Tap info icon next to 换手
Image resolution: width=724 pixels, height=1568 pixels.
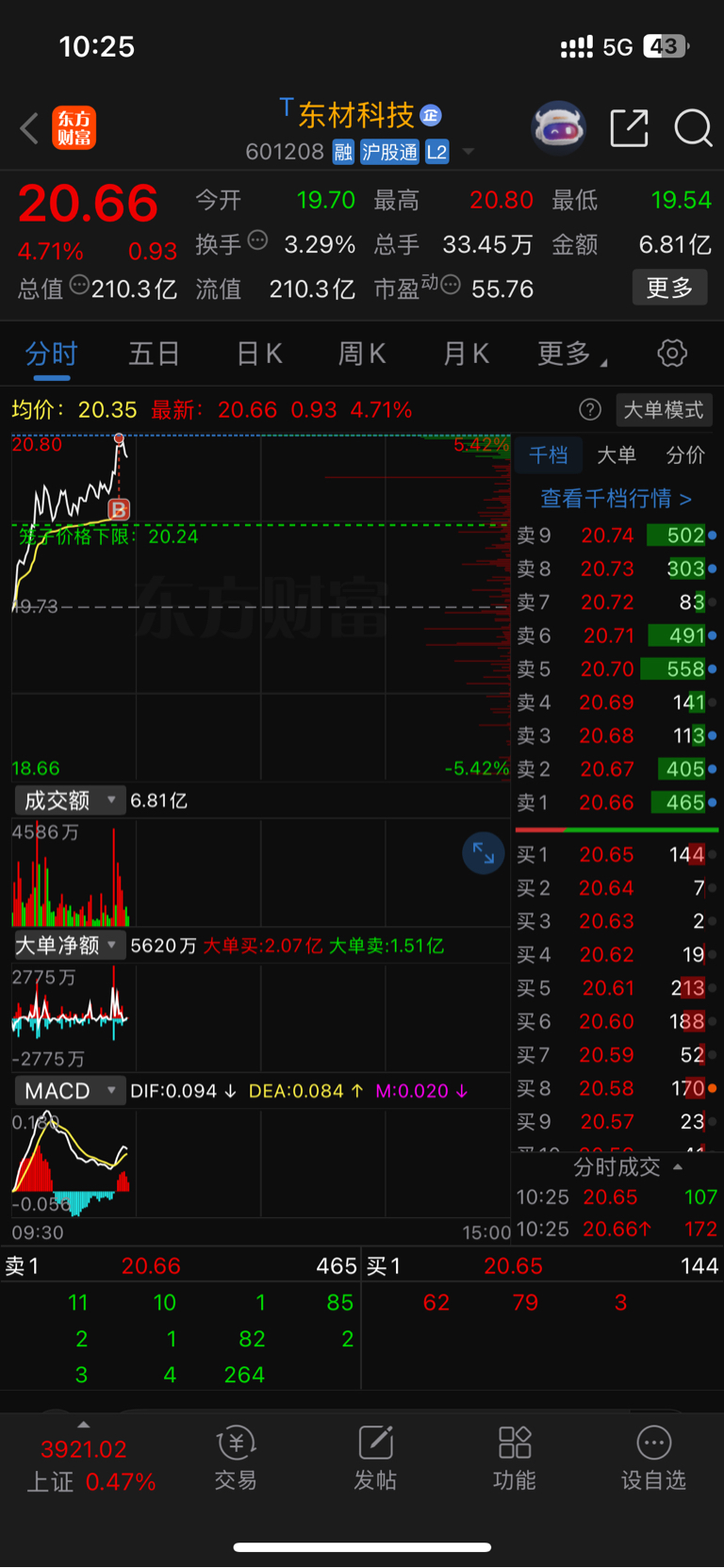(x=257, y=240)
